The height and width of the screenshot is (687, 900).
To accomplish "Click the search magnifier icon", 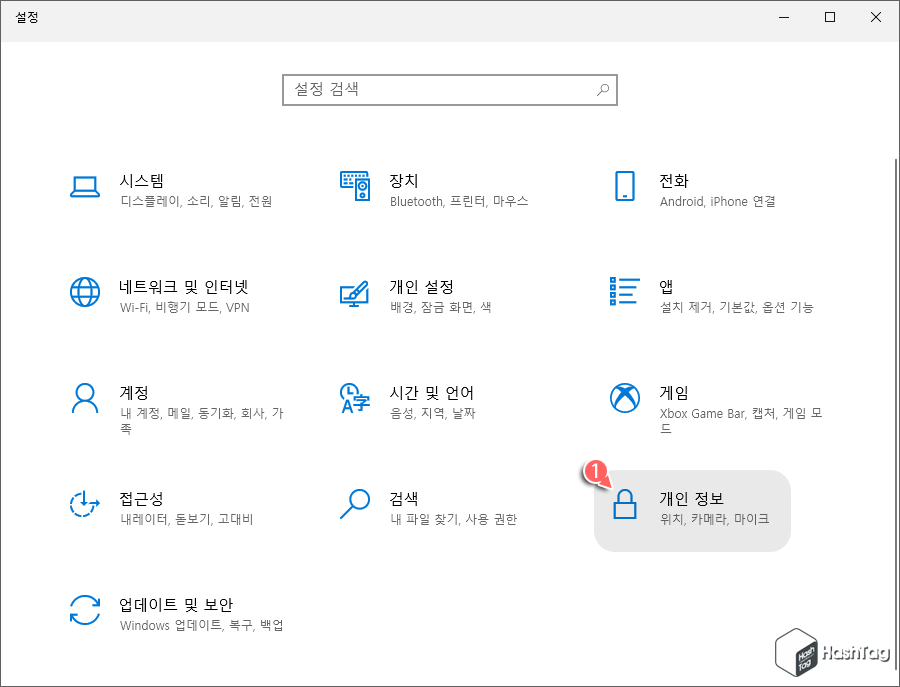I will coord(603,89).
